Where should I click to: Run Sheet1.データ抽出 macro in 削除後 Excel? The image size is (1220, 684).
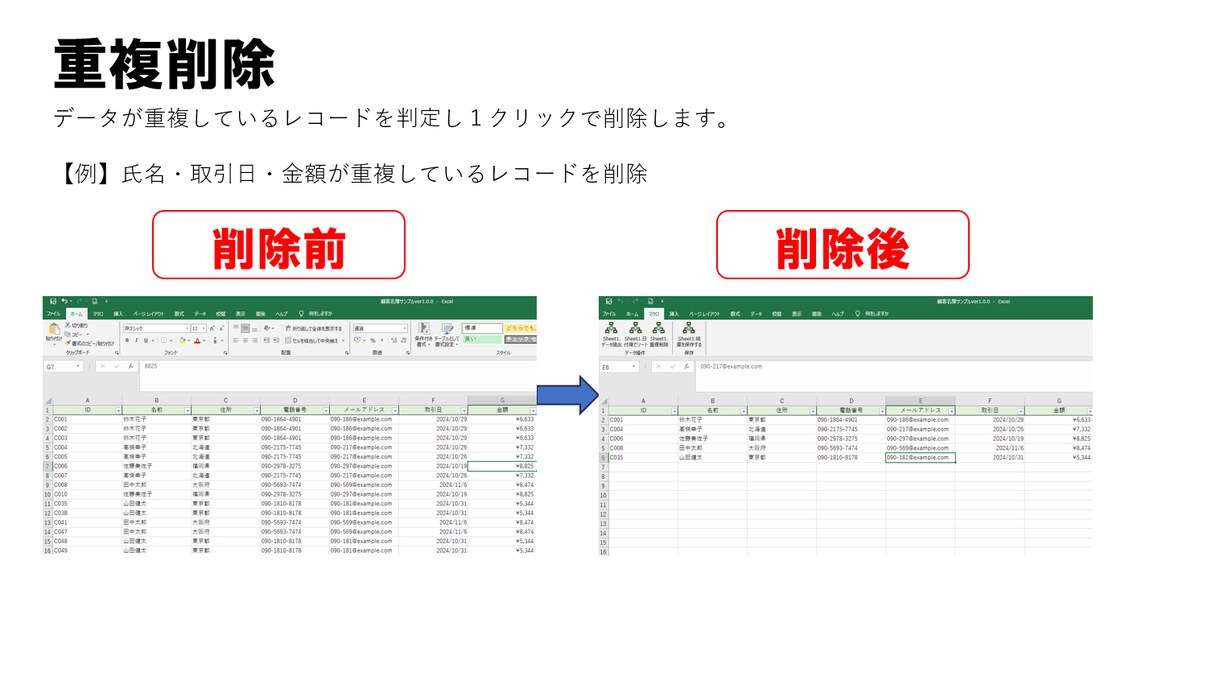coord(611,334)
